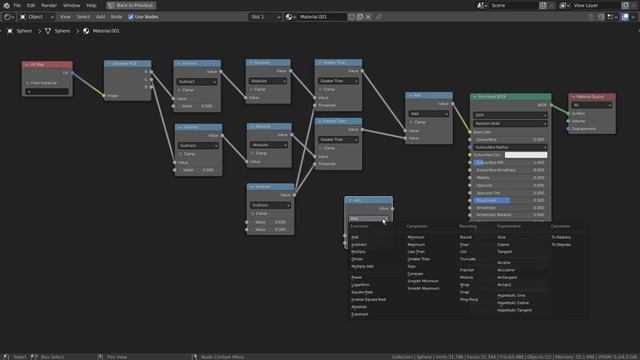
Task: Click the parent node tree icon
Action: click(591, 17)
